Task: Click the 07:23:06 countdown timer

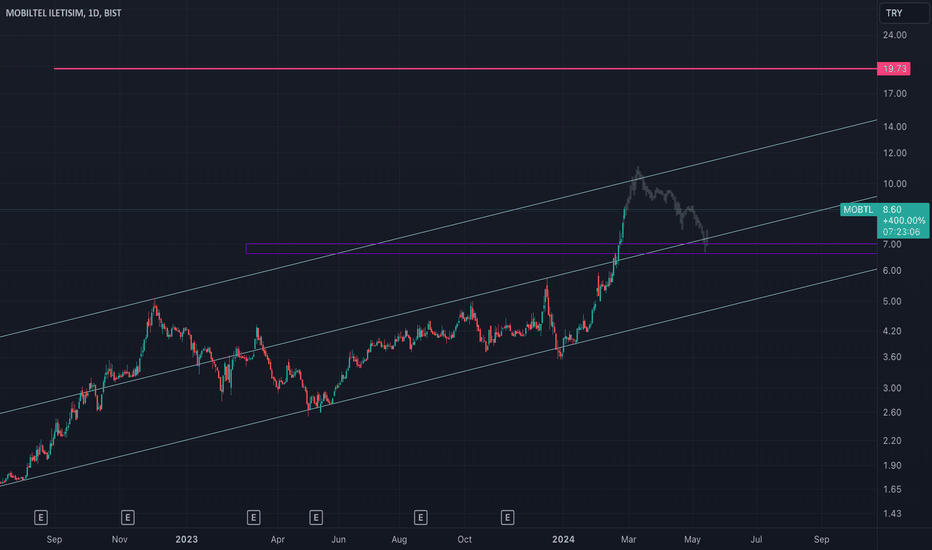Action: click(x=901, y=232)
